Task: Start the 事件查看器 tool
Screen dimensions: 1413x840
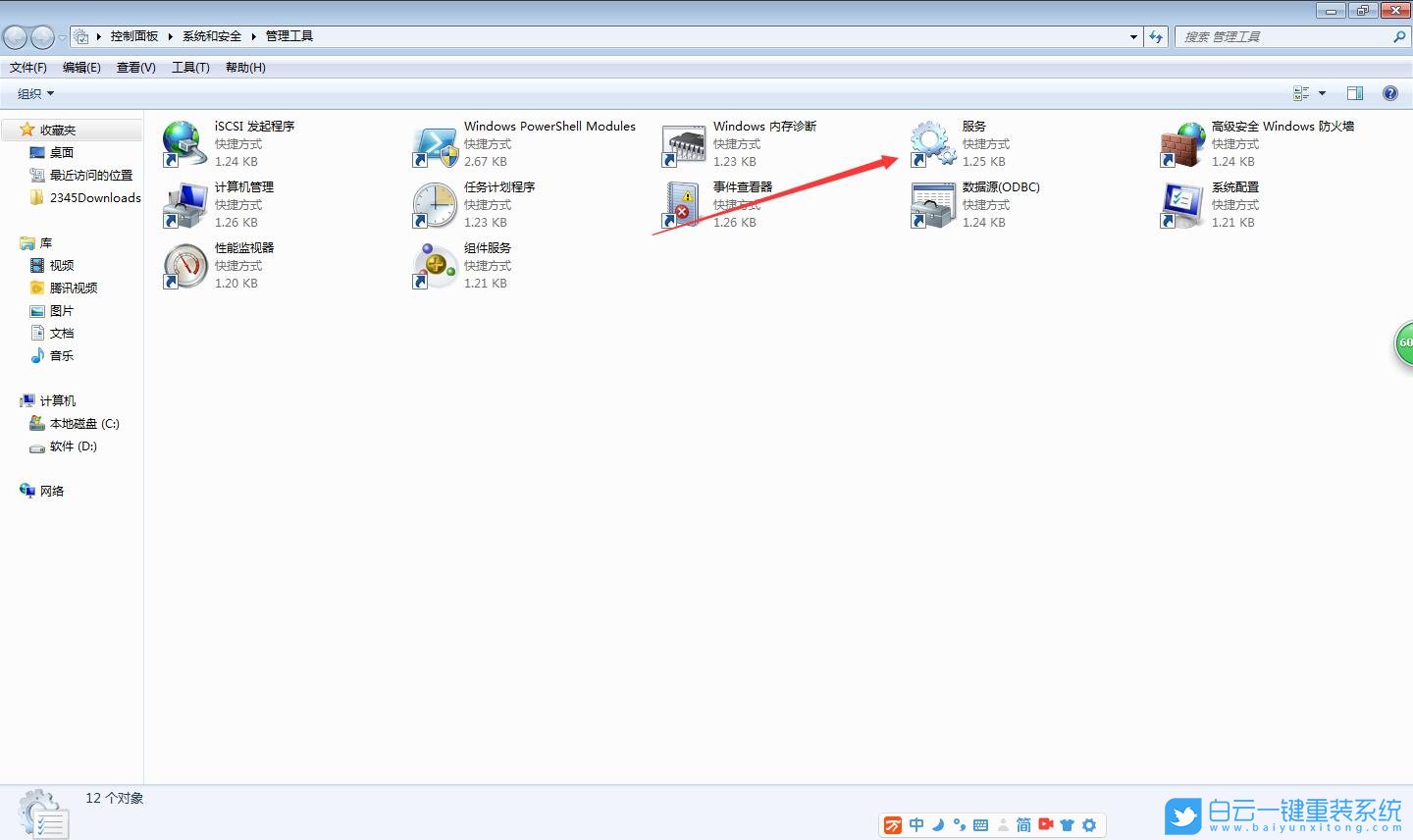Action: (742, 186)
